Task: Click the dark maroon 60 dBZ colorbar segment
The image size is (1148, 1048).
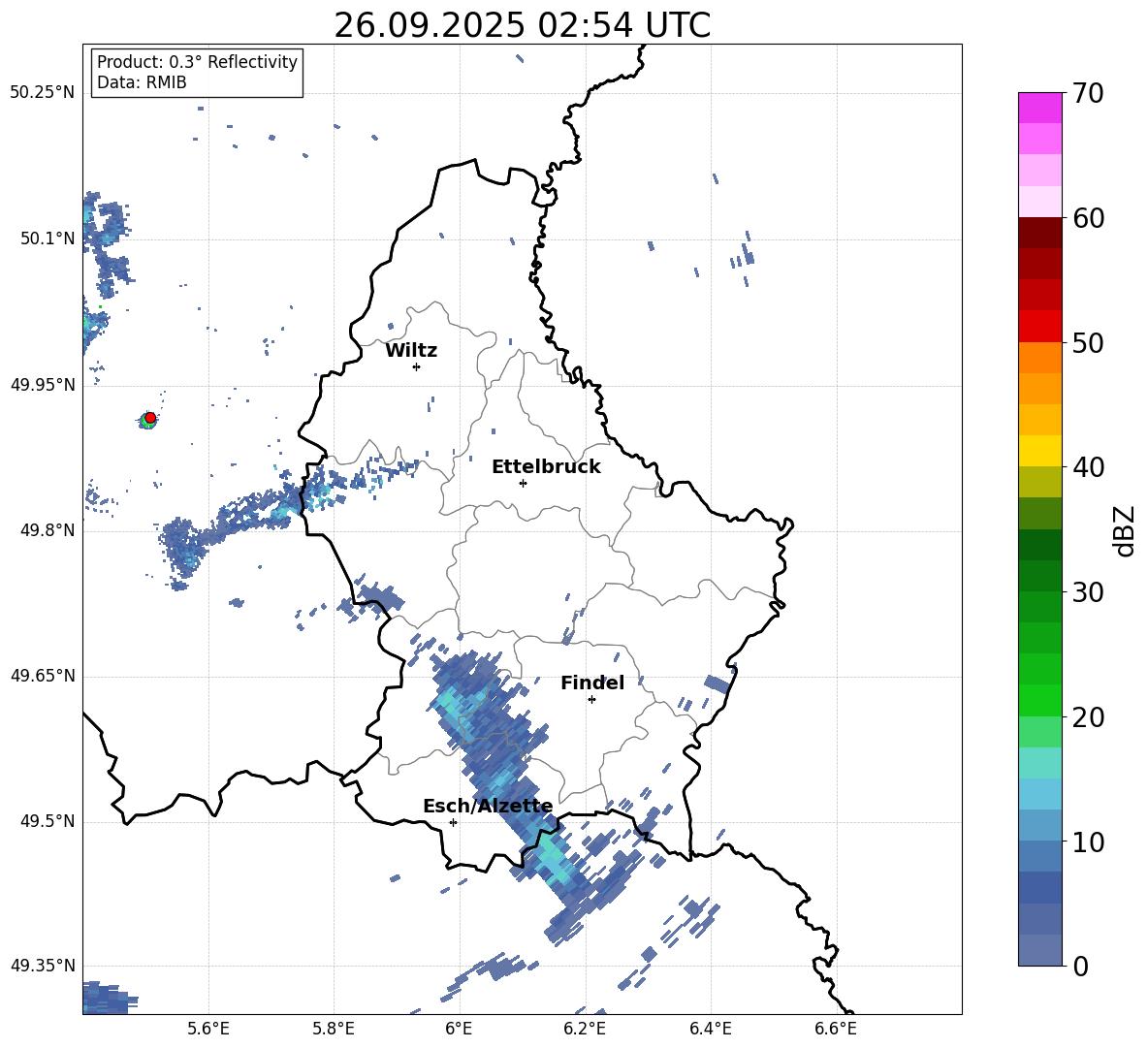Action: (1039, 233)
